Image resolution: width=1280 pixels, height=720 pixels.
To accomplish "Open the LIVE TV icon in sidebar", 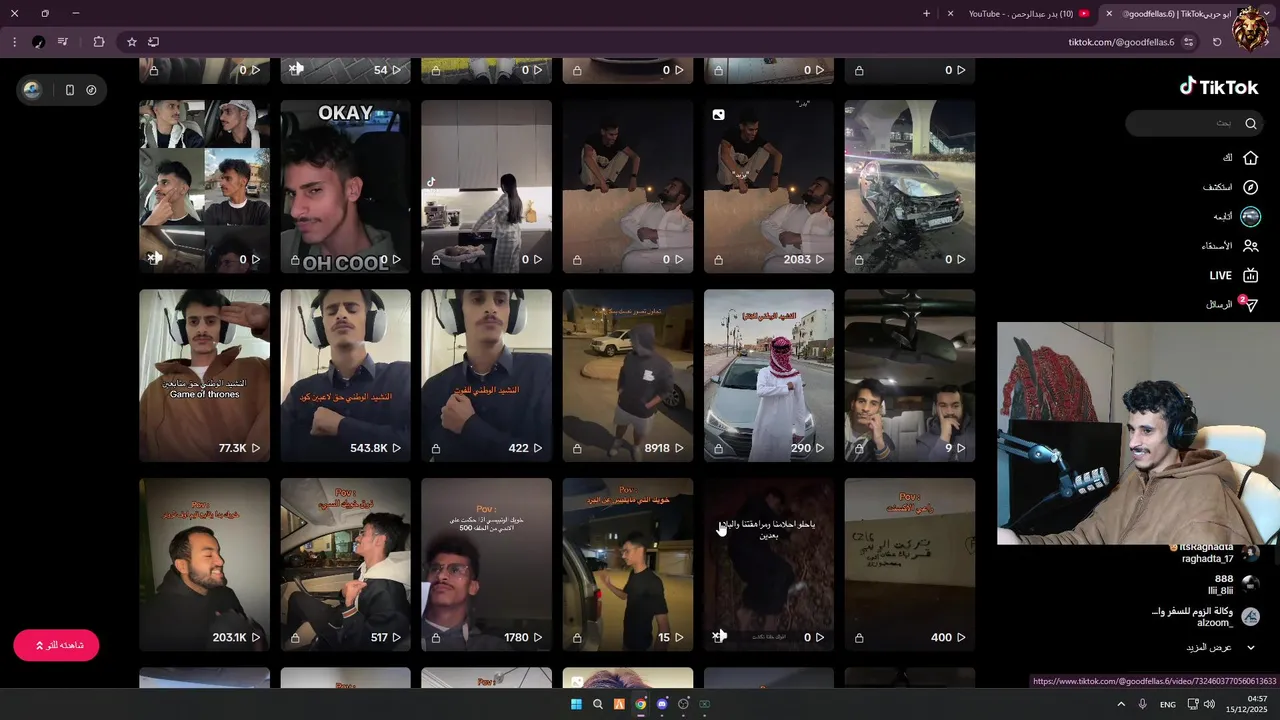I will point(1250,275).
